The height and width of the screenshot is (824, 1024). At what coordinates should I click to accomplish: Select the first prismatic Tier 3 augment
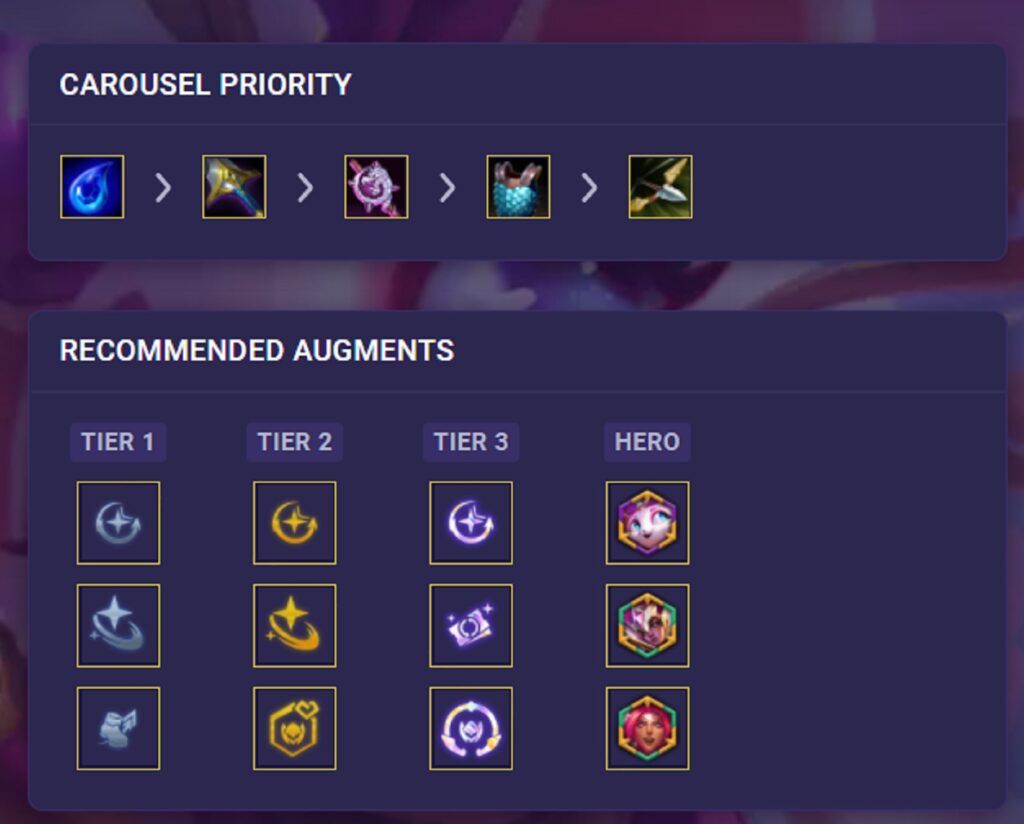pos(471,523)
